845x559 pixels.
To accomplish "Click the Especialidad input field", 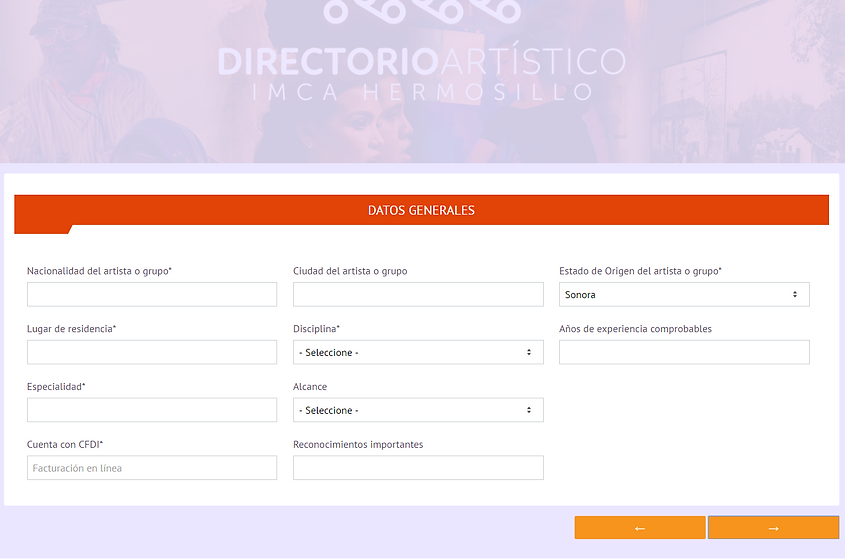I will pos(152,410).
